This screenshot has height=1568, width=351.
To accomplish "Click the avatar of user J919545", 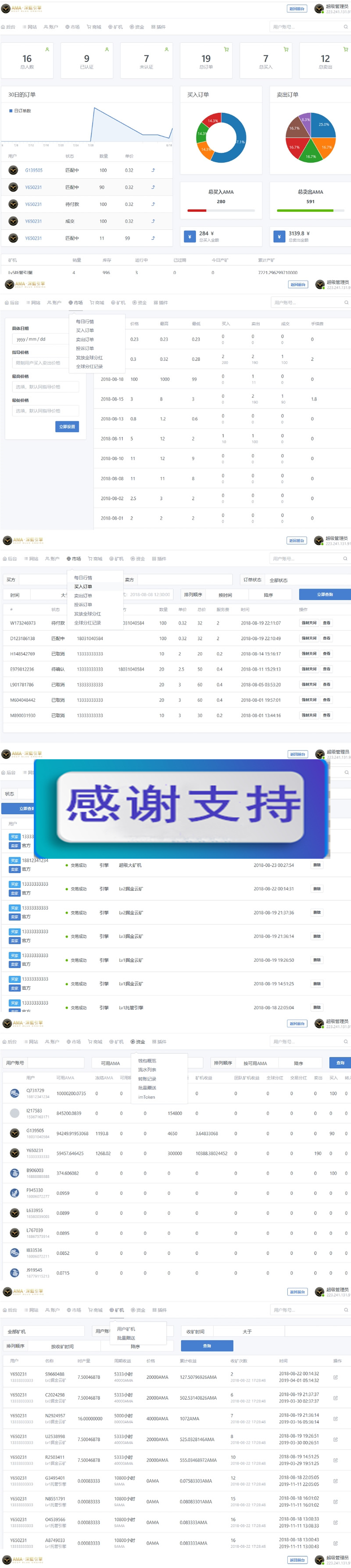I will 14,1273.
